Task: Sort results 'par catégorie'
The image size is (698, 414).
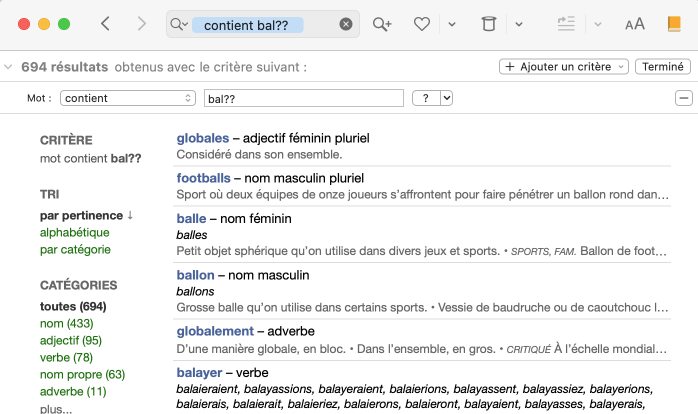Action: point(75,249)
